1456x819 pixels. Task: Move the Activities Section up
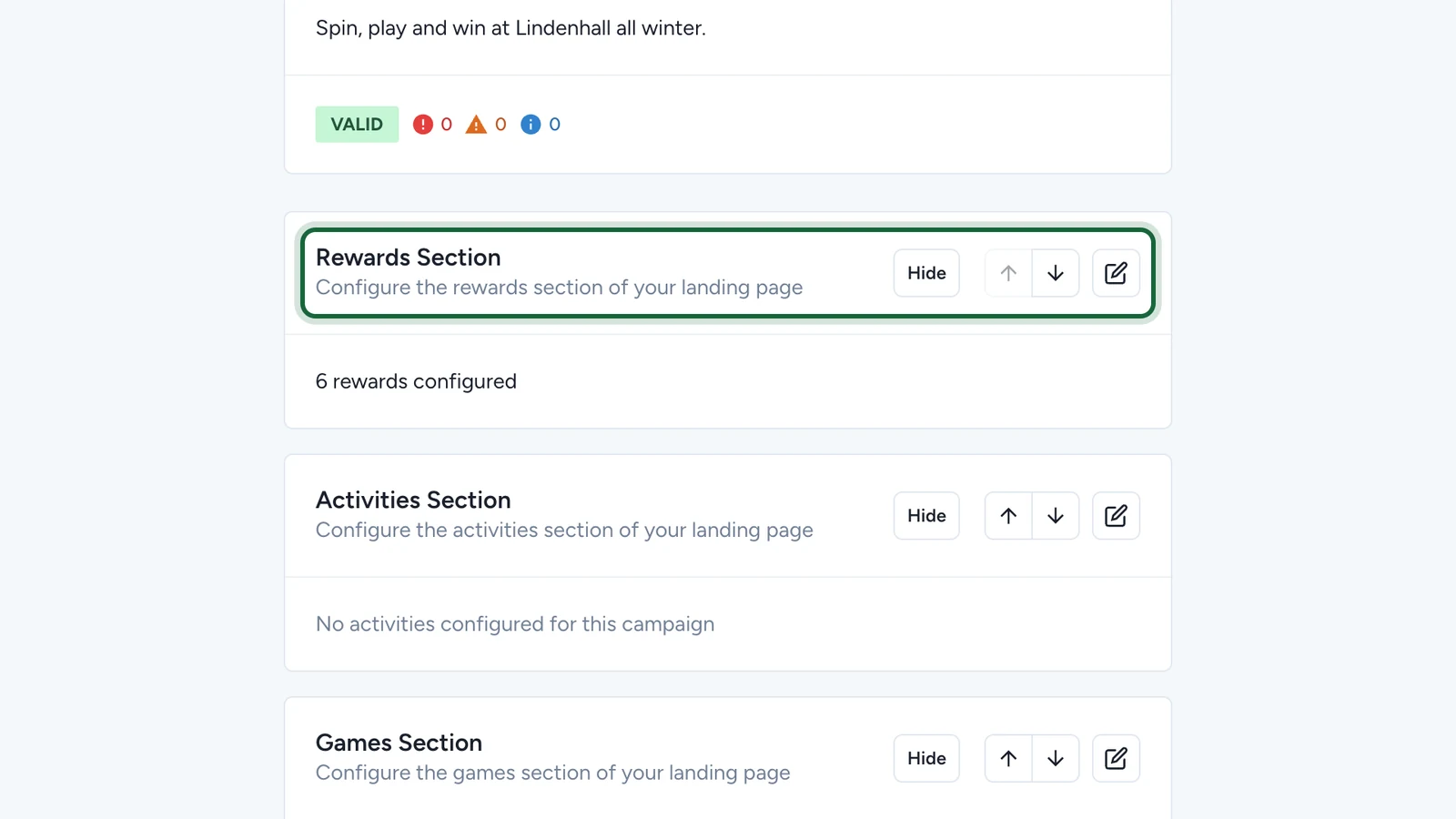1008,516
